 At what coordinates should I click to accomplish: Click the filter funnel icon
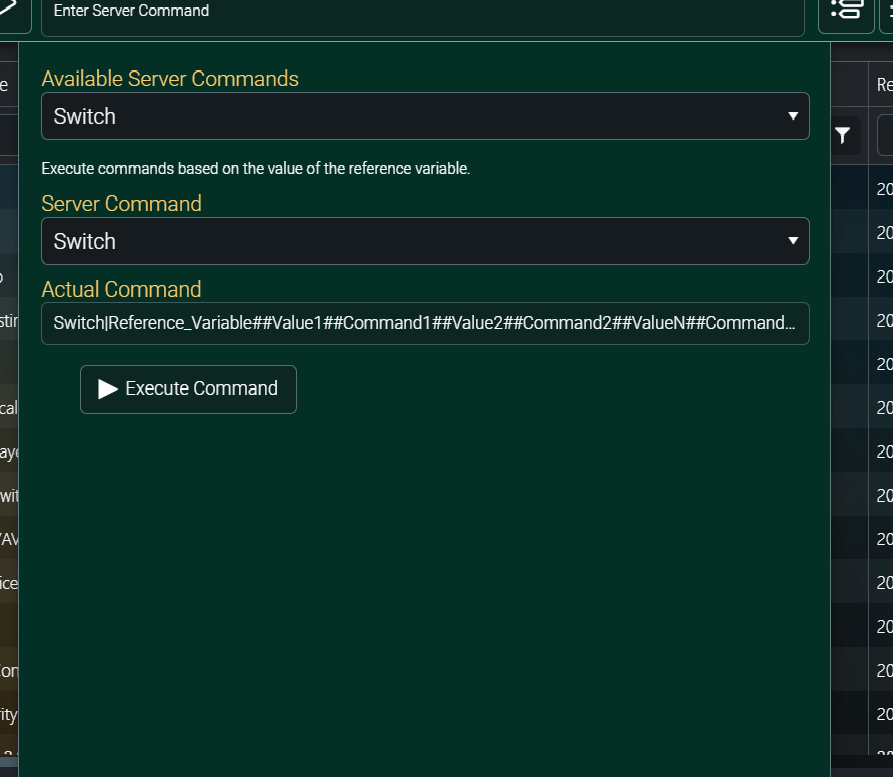[843, 136]
